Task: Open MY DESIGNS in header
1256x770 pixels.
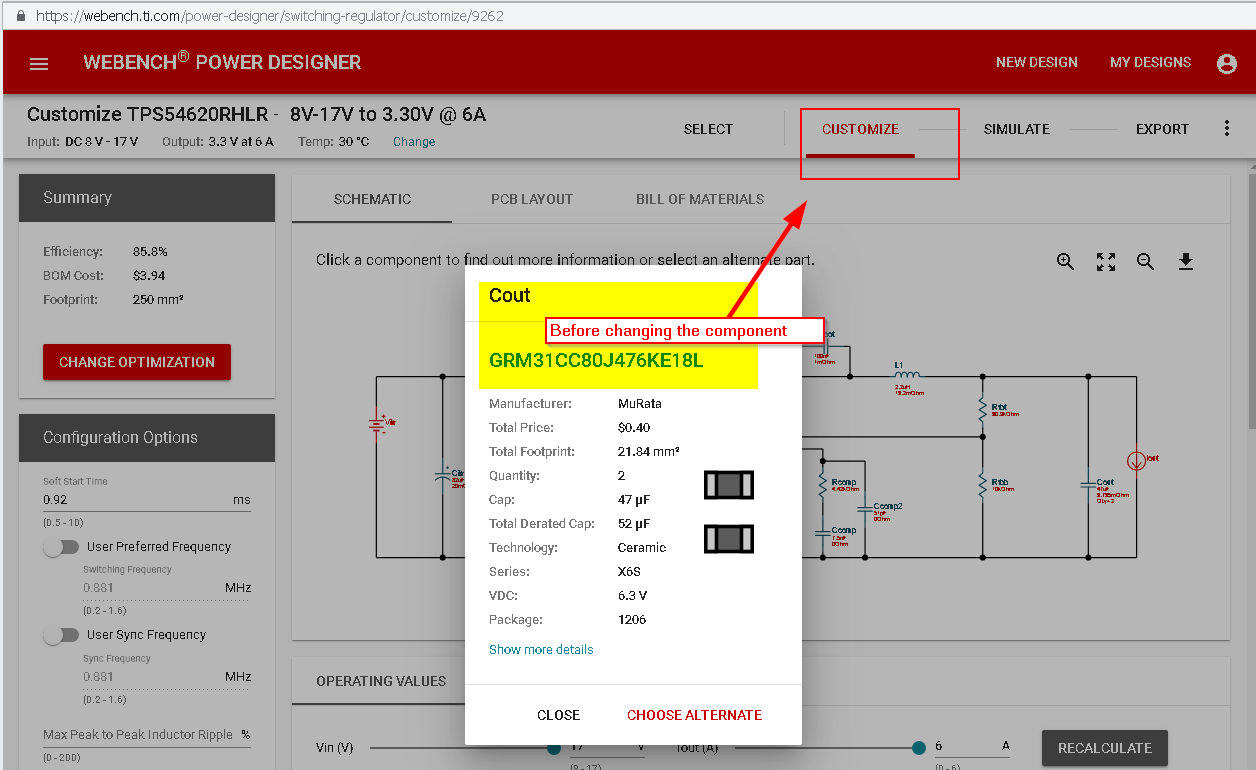Action: [x=1150, y=62]
